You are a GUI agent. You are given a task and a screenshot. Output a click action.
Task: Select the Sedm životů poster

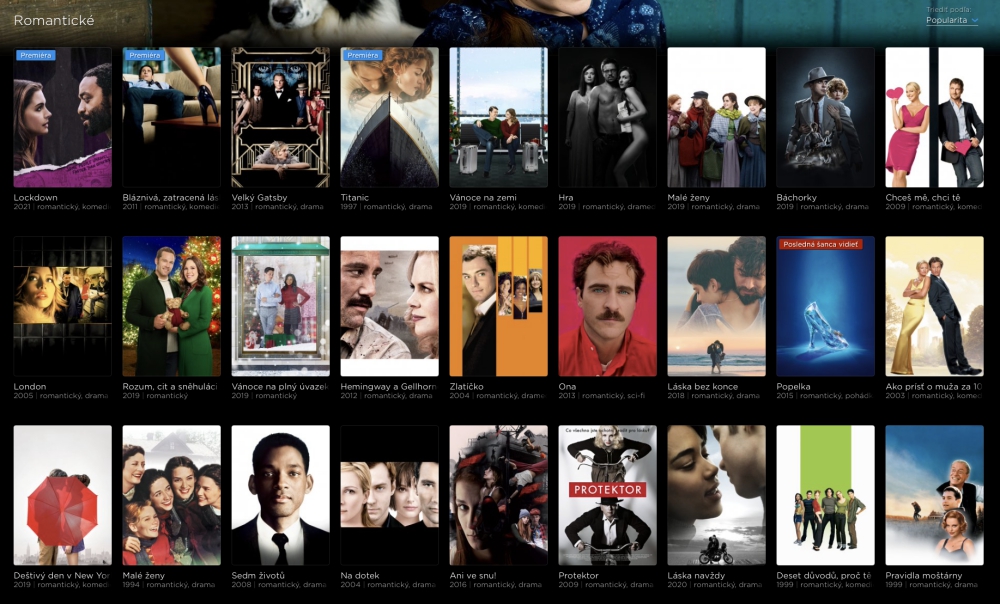coord(281,496)
